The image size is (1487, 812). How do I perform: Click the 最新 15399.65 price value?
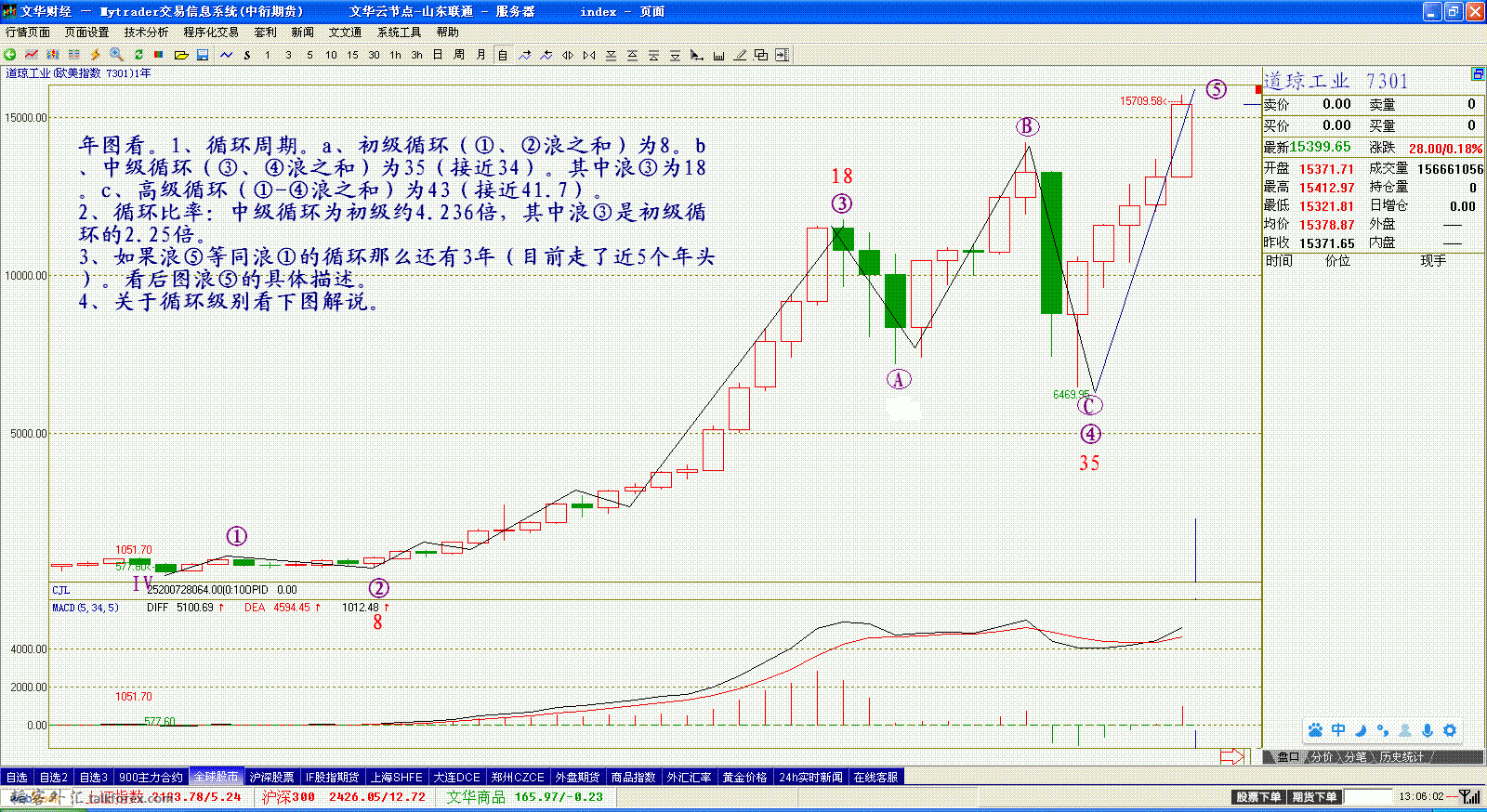coord(1320,147)
